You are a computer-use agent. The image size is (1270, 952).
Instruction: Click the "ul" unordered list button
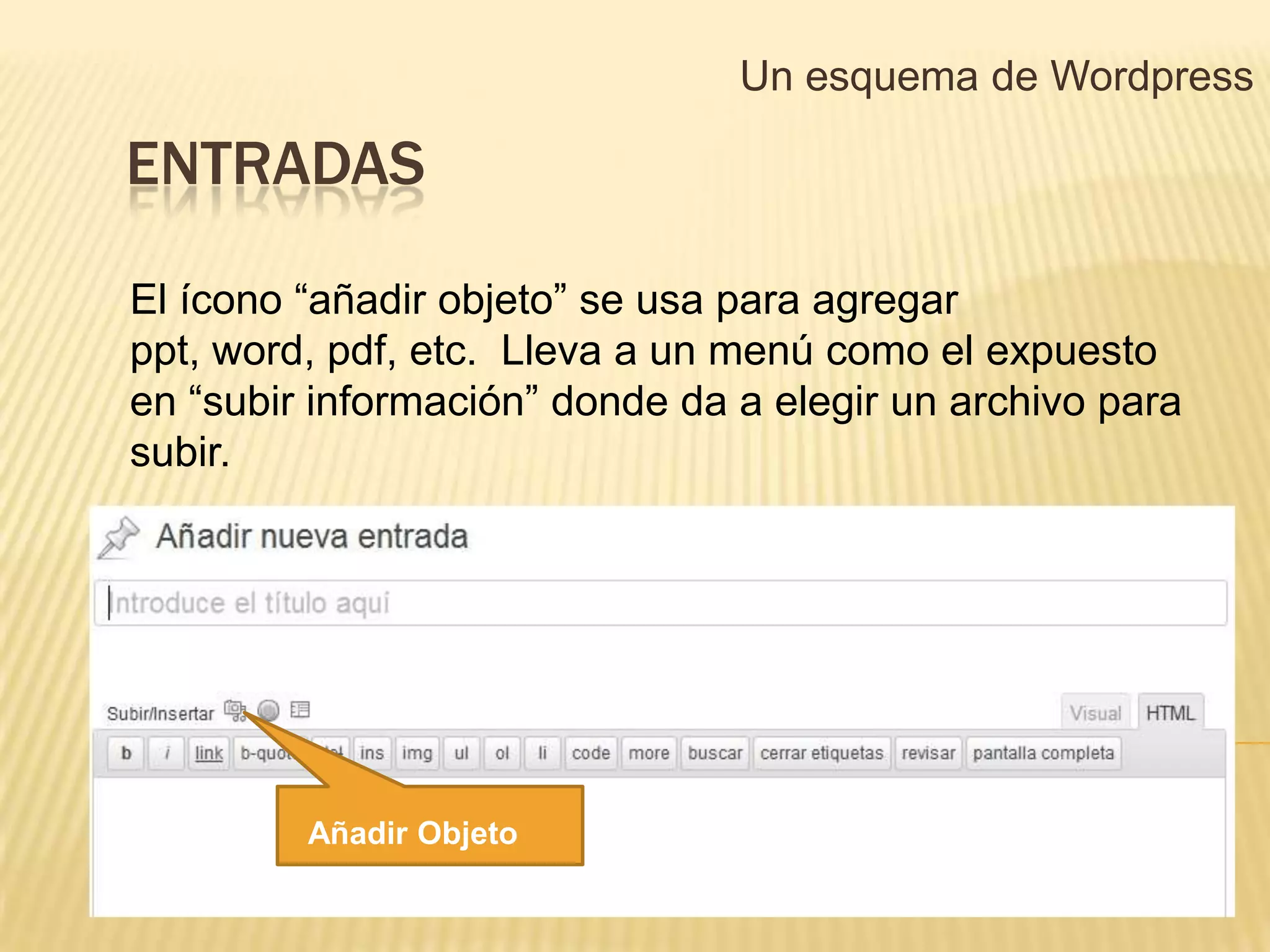(x=461, y=753)
